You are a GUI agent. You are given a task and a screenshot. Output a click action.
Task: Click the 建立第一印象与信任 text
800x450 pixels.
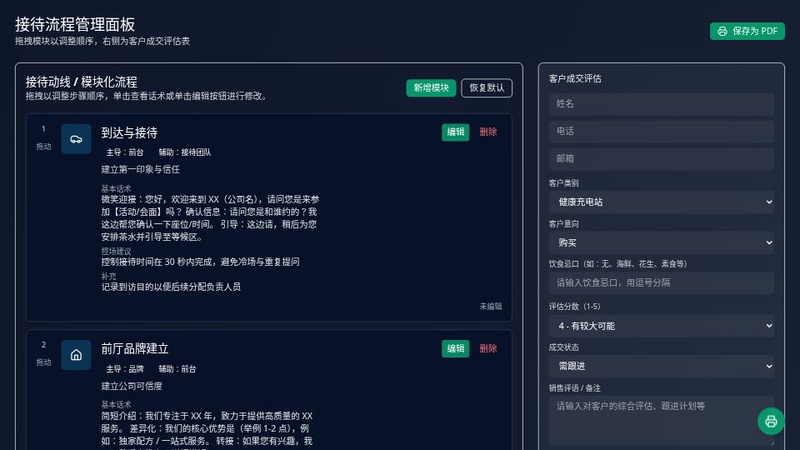pos(140,169)
